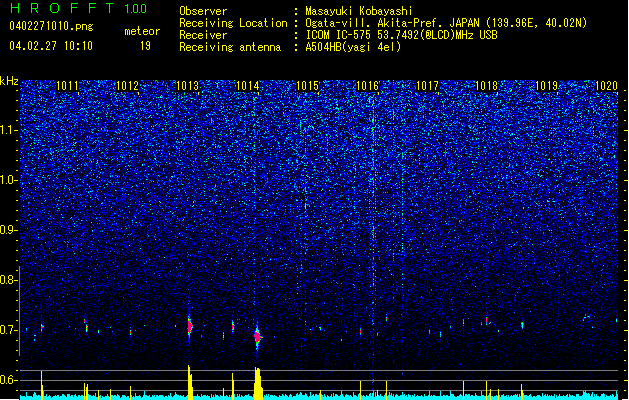Click the 1011 time axis label
This screenshot has height=400, width=629.
pos(67,86)
